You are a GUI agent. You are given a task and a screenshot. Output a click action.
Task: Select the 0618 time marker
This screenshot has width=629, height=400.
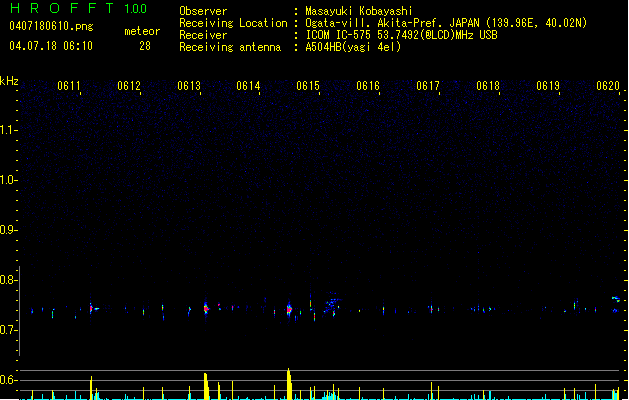pyautogui.click(x=488, y=86)
